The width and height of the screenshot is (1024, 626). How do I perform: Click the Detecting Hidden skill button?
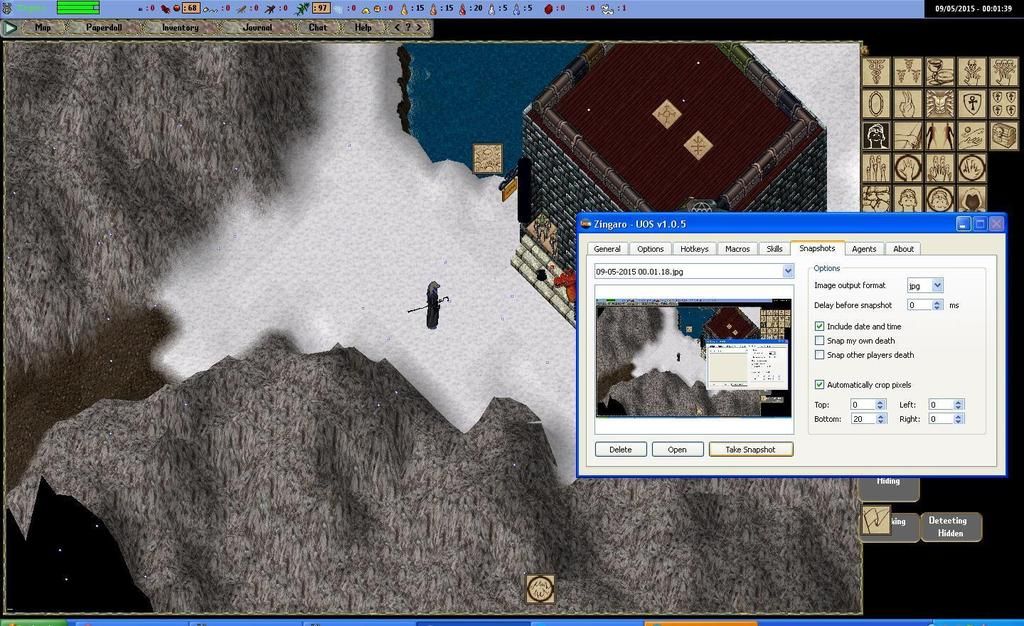coord(947,527)
